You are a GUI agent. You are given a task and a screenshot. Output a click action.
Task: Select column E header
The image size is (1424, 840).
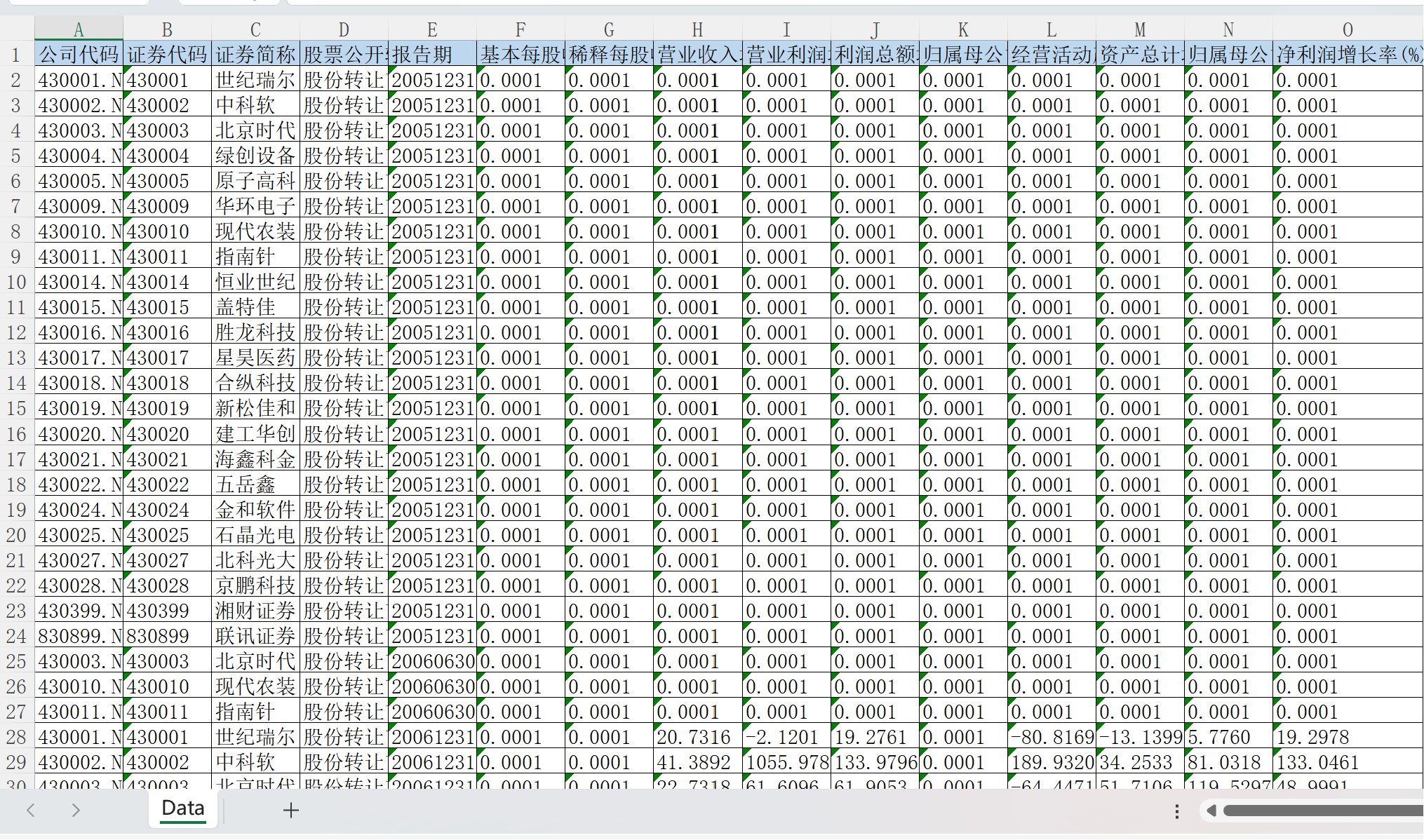pyautogui.click(x=432, y=29)
